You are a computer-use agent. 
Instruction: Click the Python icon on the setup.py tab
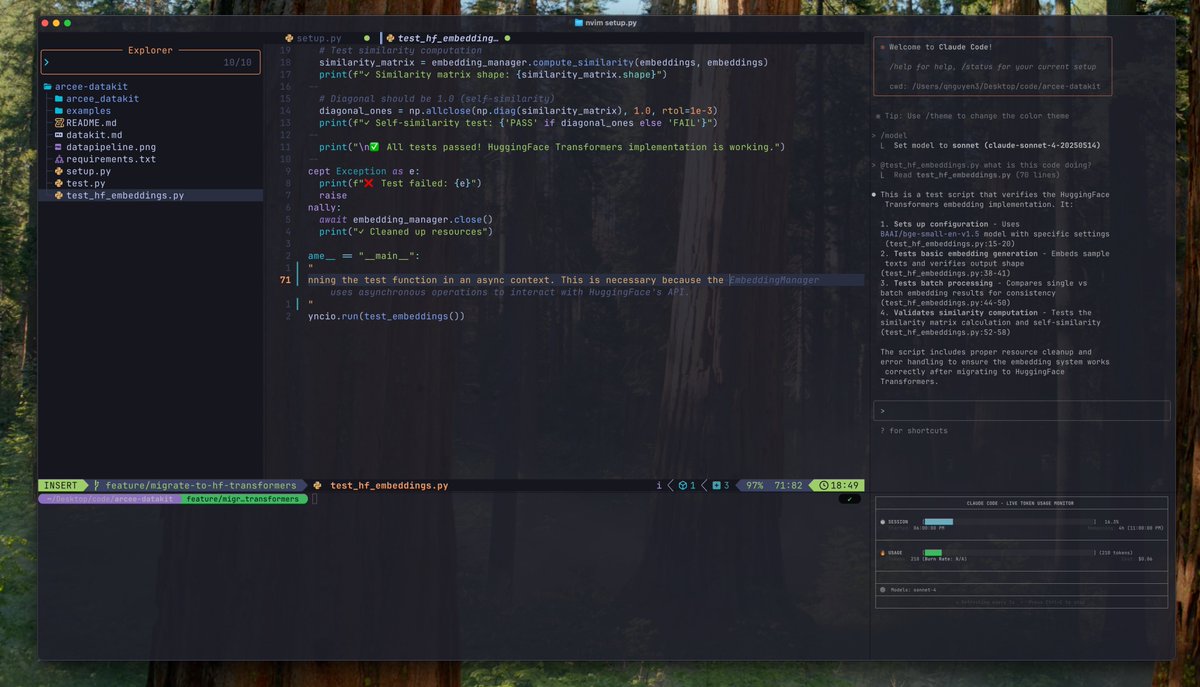click(289, 38)
